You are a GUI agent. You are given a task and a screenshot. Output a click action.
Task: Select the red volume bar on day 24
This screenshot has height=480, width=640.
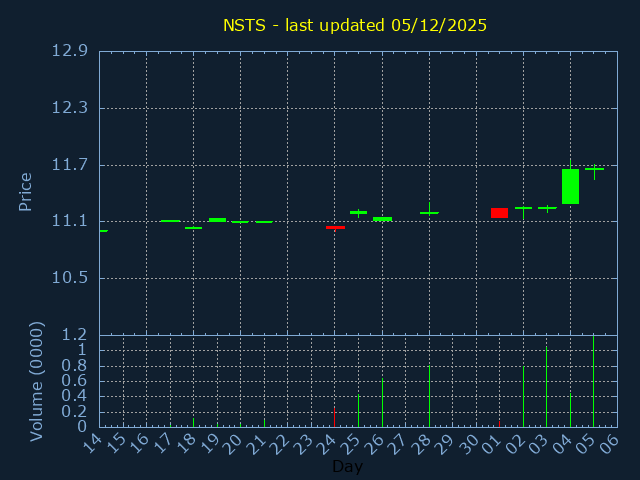[x=334, y=416]
